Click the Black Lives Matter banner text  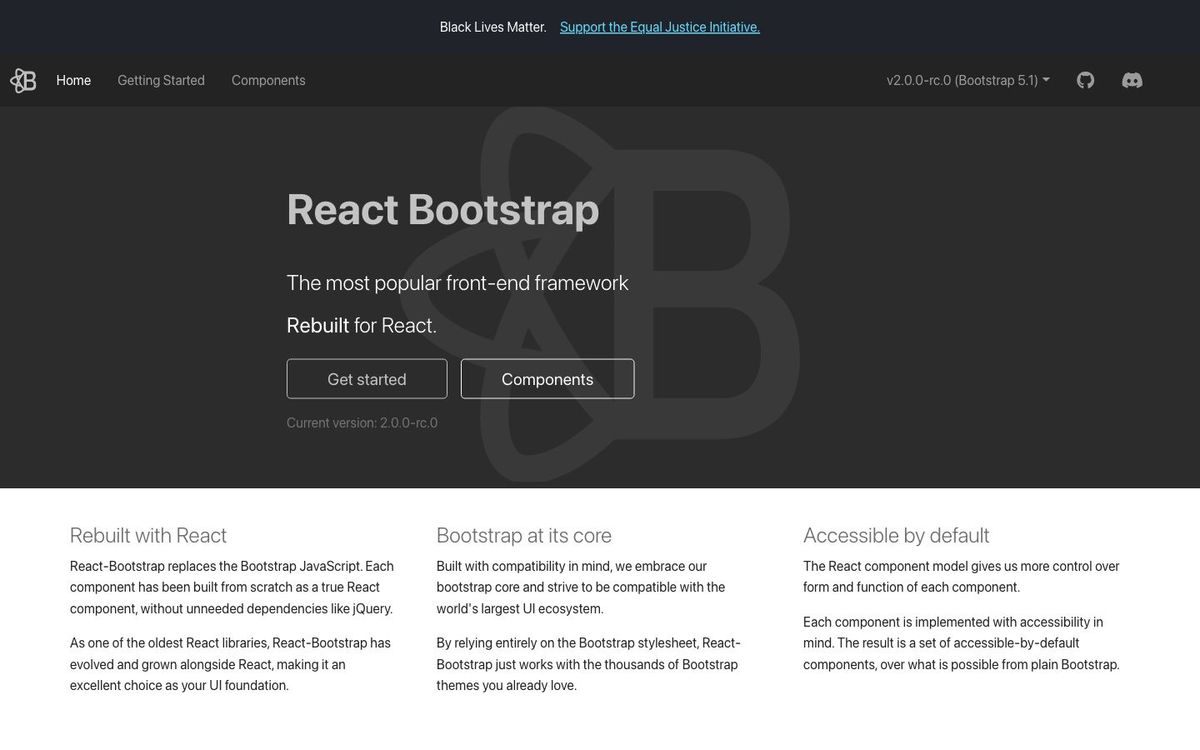click(x=492, y=26)
